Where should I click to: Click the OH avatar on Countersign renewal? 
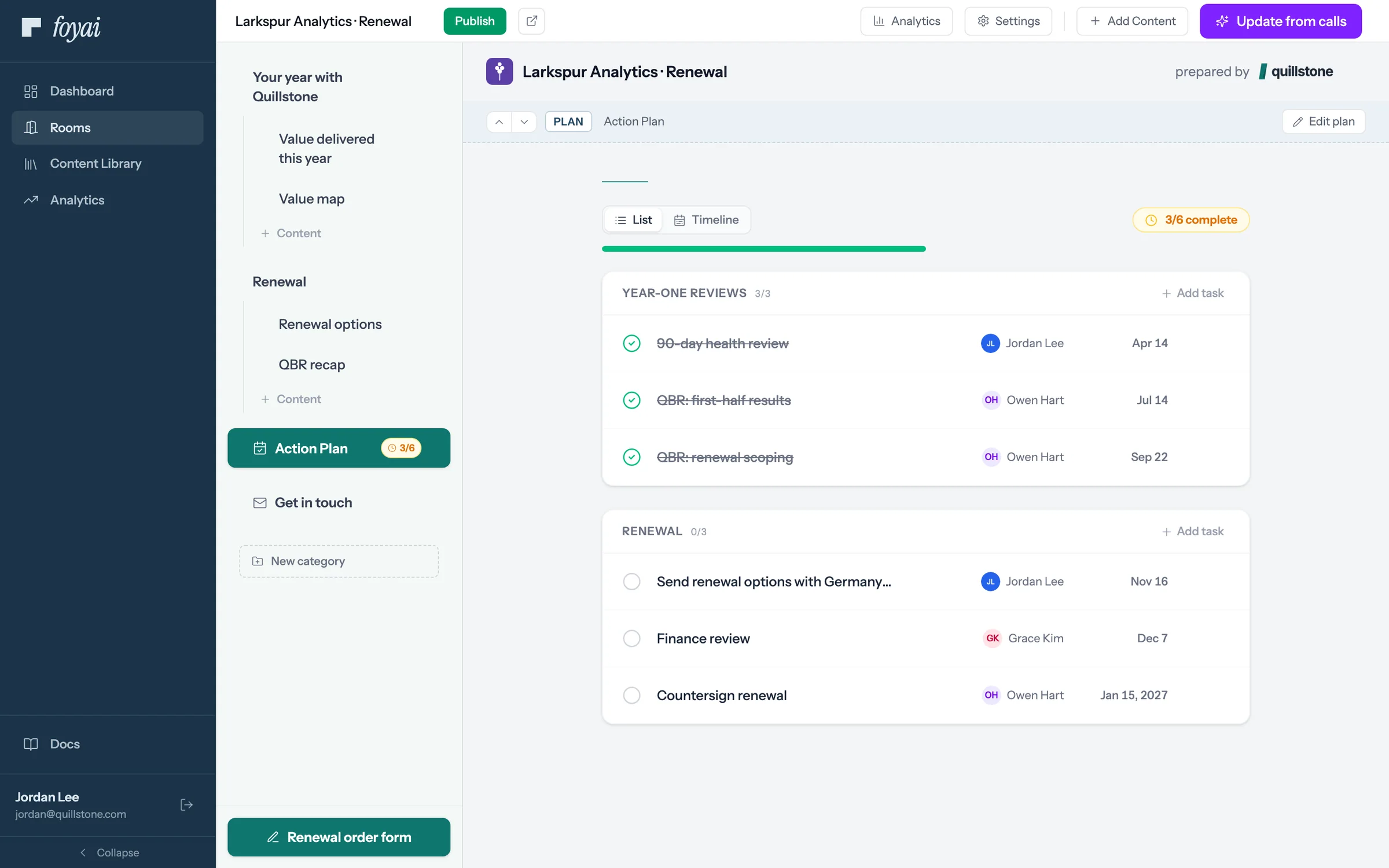click(x=991, y=695)
